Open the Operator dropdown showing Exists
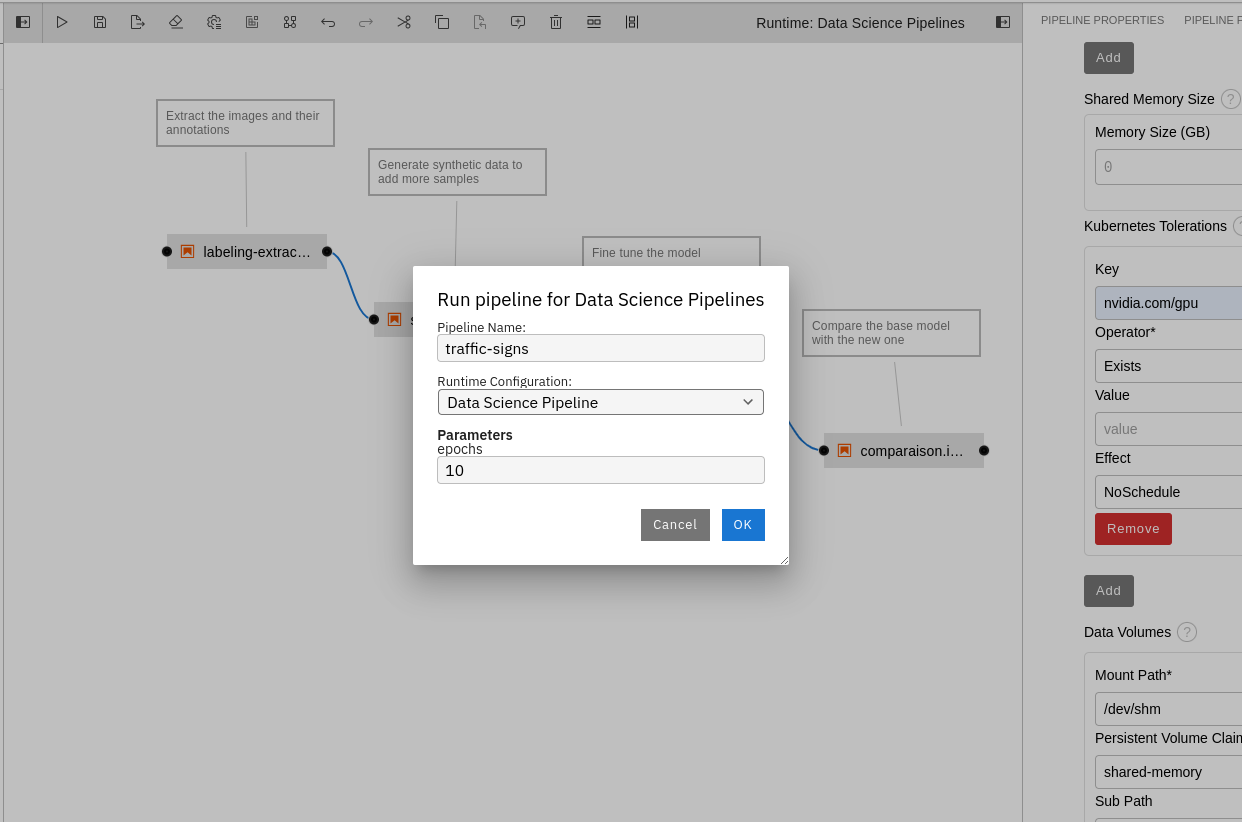Image resolution: width=1242 pixels, height=822 pixels. point(1168,366)
